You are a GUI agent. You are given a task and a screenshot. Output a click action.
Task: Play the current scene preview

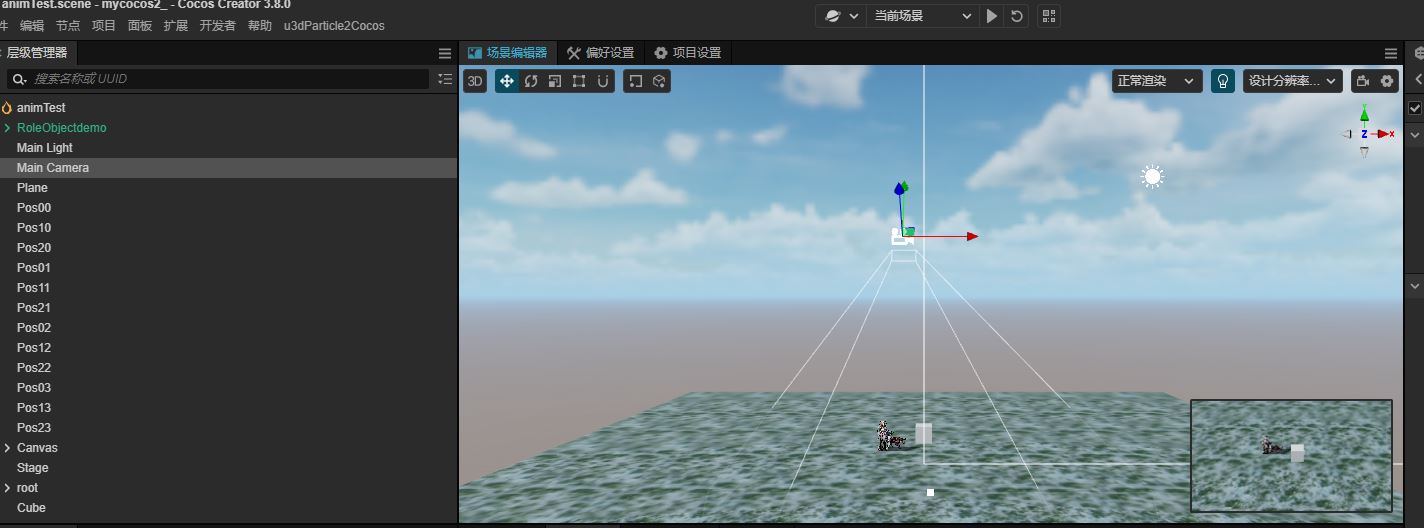pos(992,16)
